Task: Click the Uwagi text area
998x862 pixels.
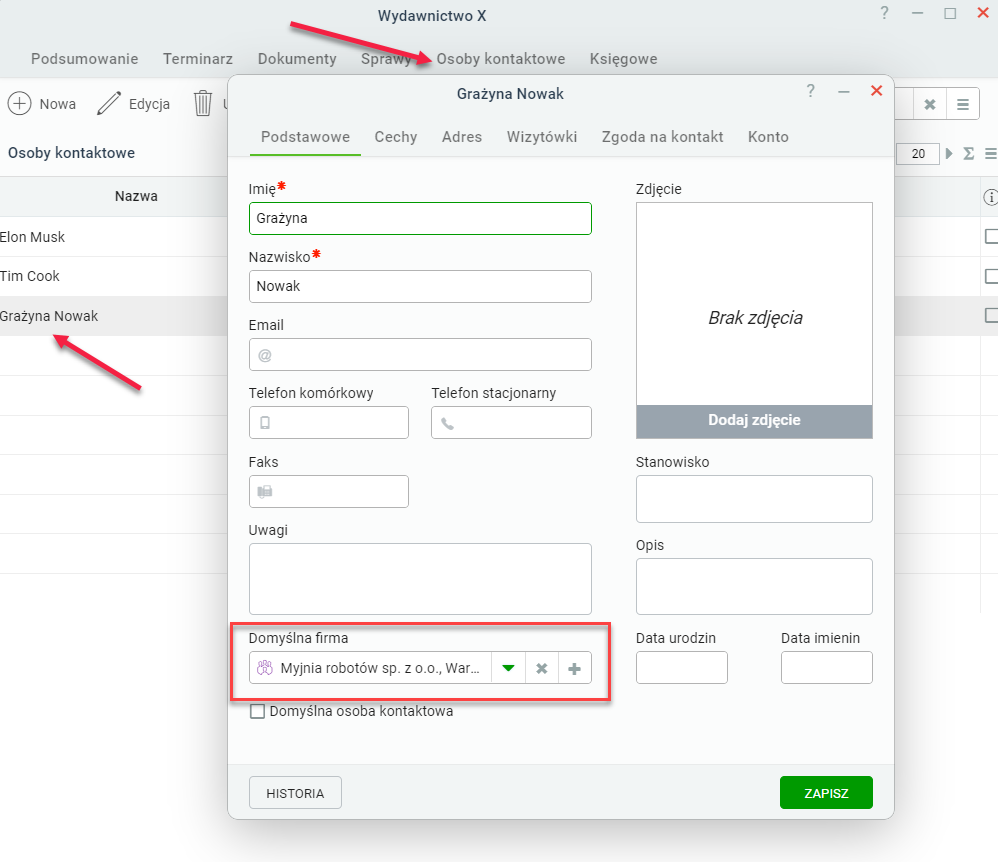Action: 420,579
